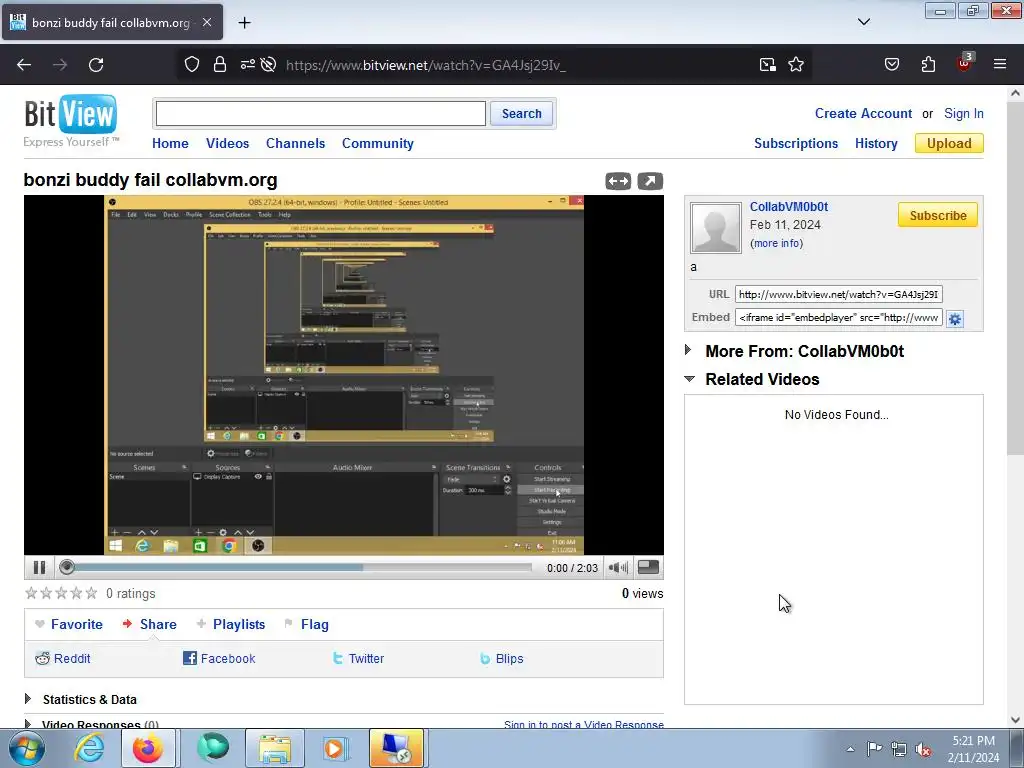1024x768 pixels.
Task: Open the Firefox hamburger menu
Action: pos(1000,65)
